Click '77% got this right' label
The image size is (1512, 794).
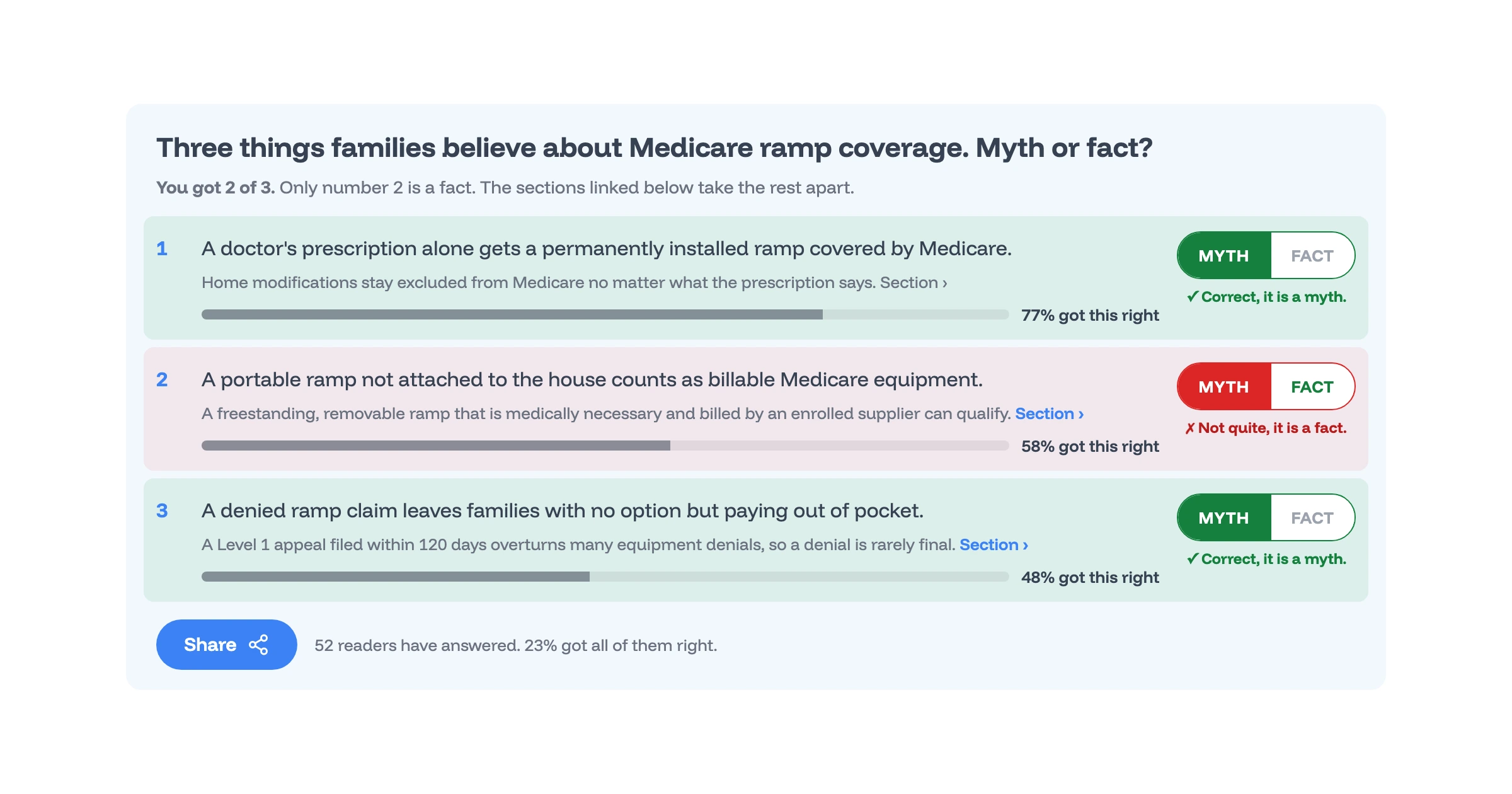point(1090,315)
